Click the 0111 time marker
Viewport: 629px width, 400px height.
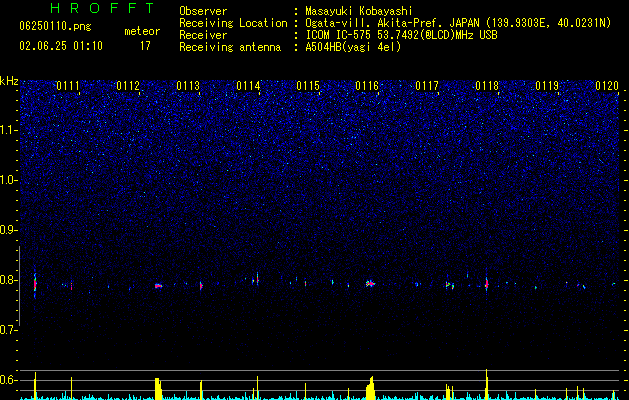68,86
